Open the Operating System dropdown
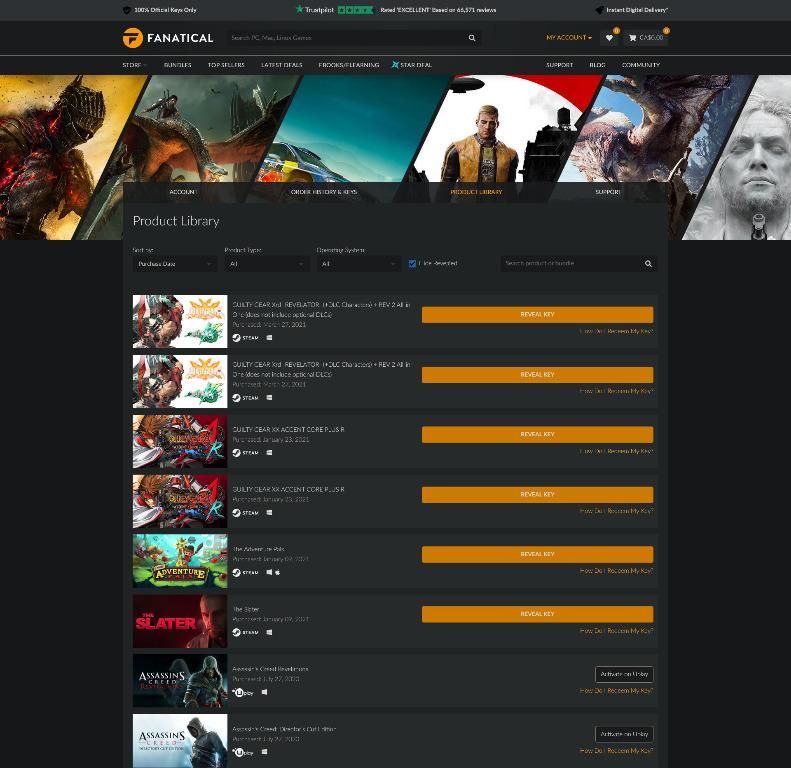The image size is (791, 768). (x=359, y=264)
